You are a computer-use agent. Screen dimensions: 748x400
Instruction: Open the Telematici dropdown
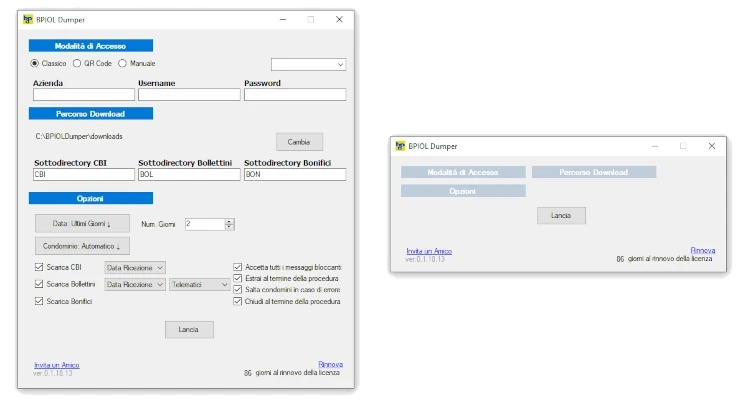(200, 285)
